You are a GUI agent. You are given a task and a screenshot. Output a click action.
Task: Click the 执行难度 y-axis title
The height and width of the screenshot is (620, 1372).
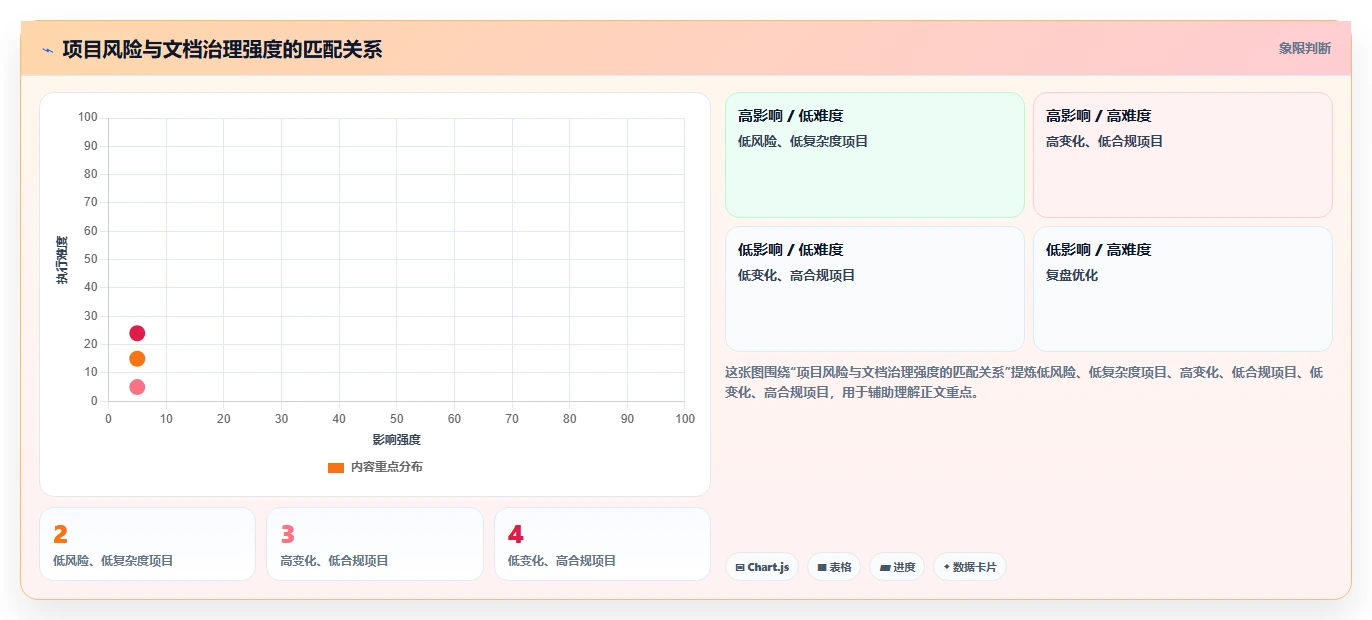pyautogui.click(x=62, y=260)
